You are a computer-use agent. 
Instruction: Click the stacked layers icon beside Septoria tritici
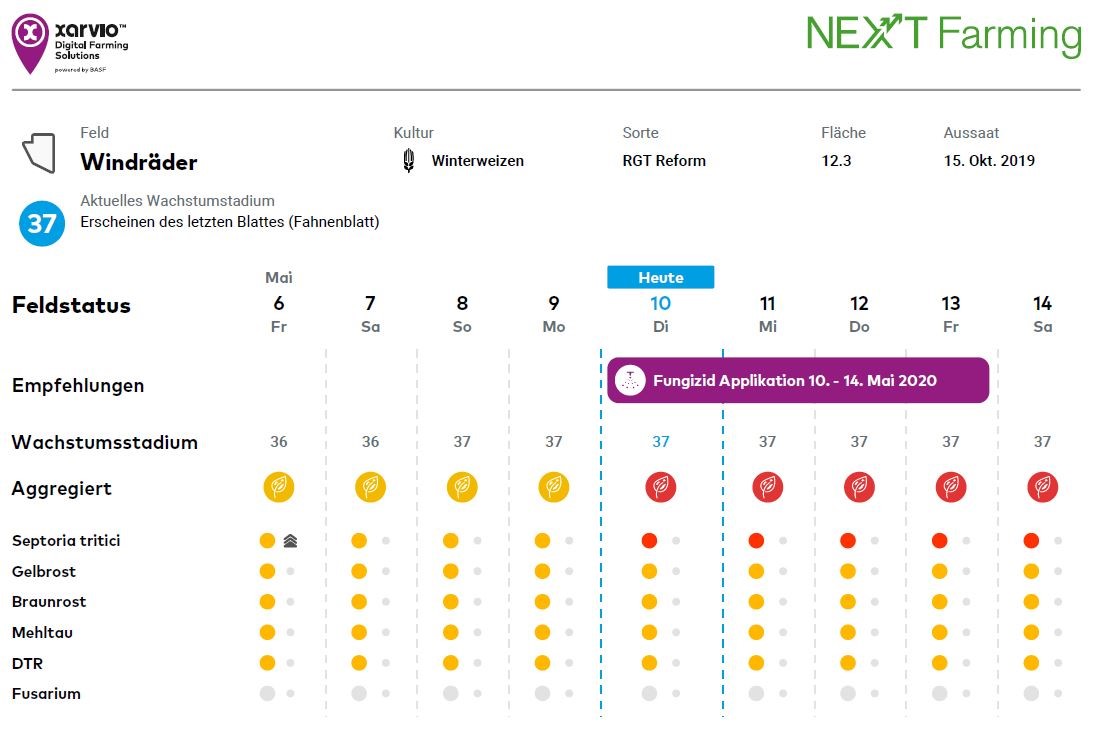[291, 541]
